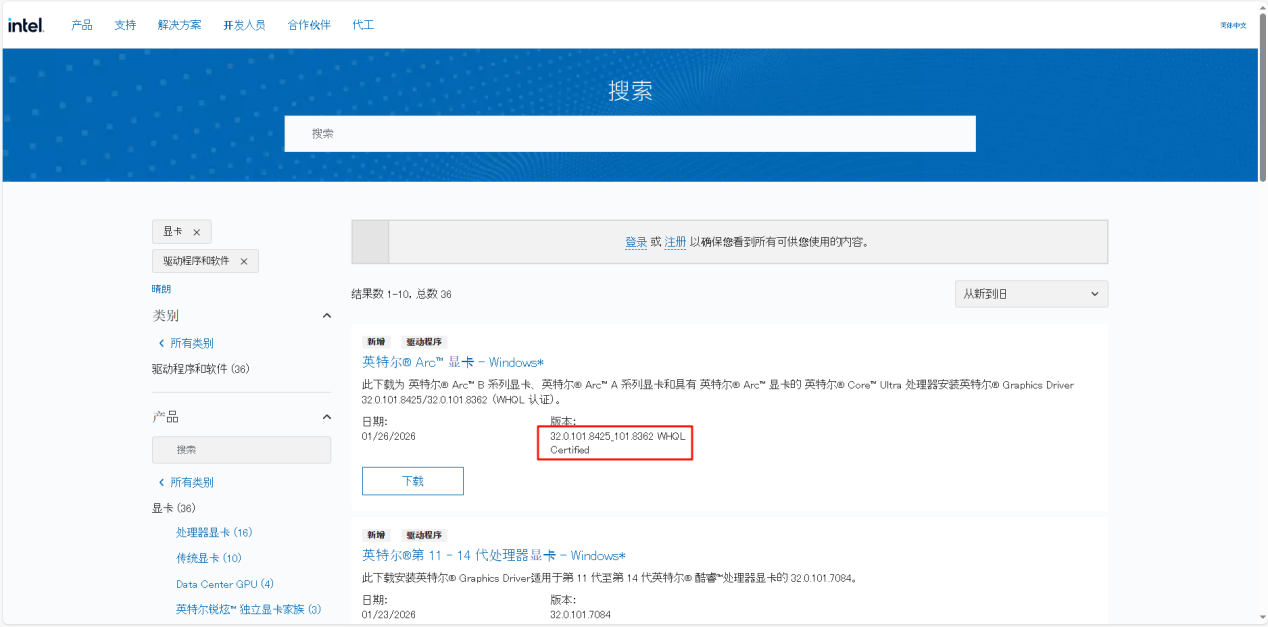Collapse the 类别 section chevron
This screenshot has height=627, width=1268.
326,316
